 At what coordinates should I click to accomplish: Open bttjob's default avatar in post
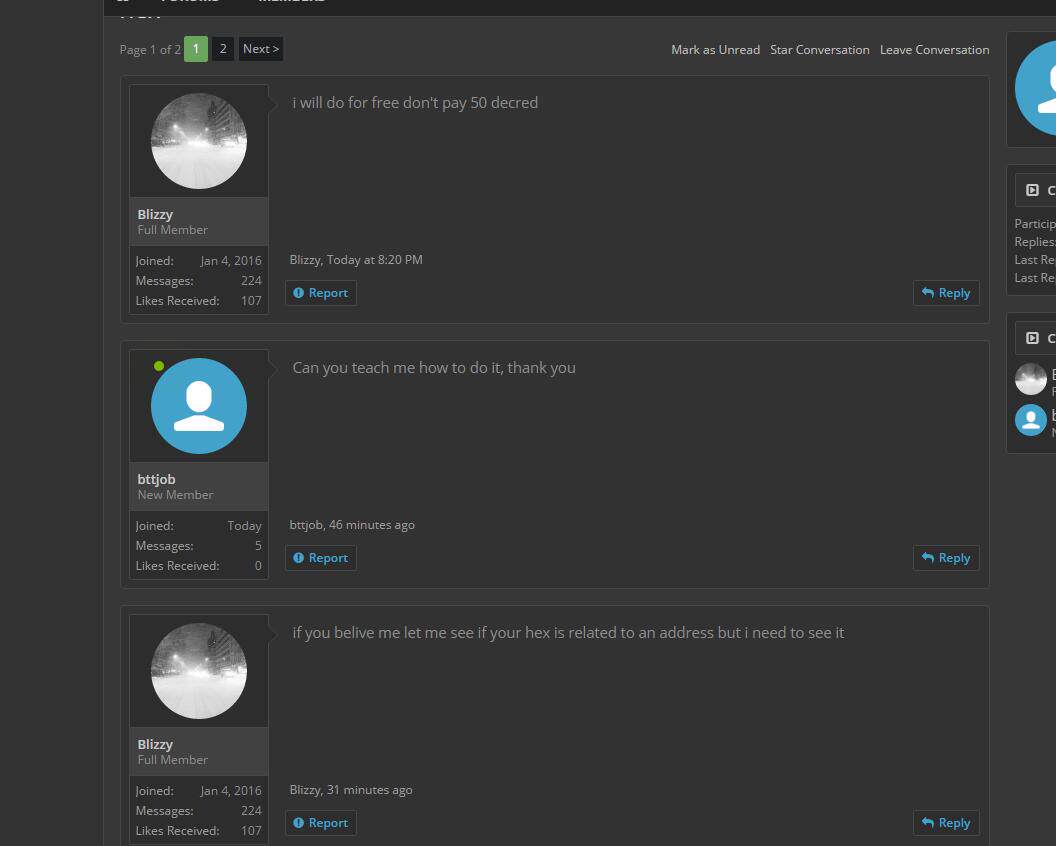coord(199,405)
